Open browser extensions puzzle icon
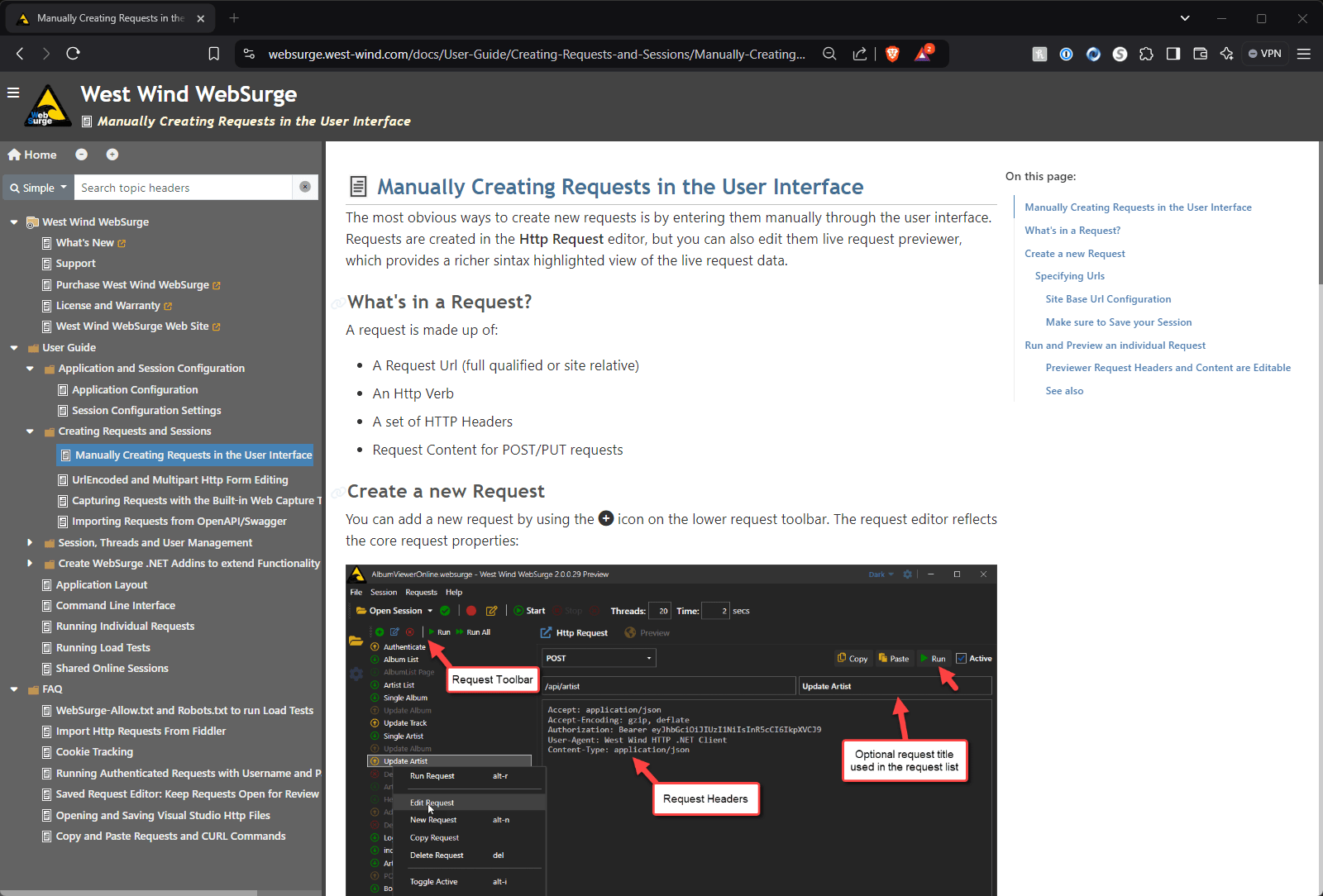 (1146, 54)
